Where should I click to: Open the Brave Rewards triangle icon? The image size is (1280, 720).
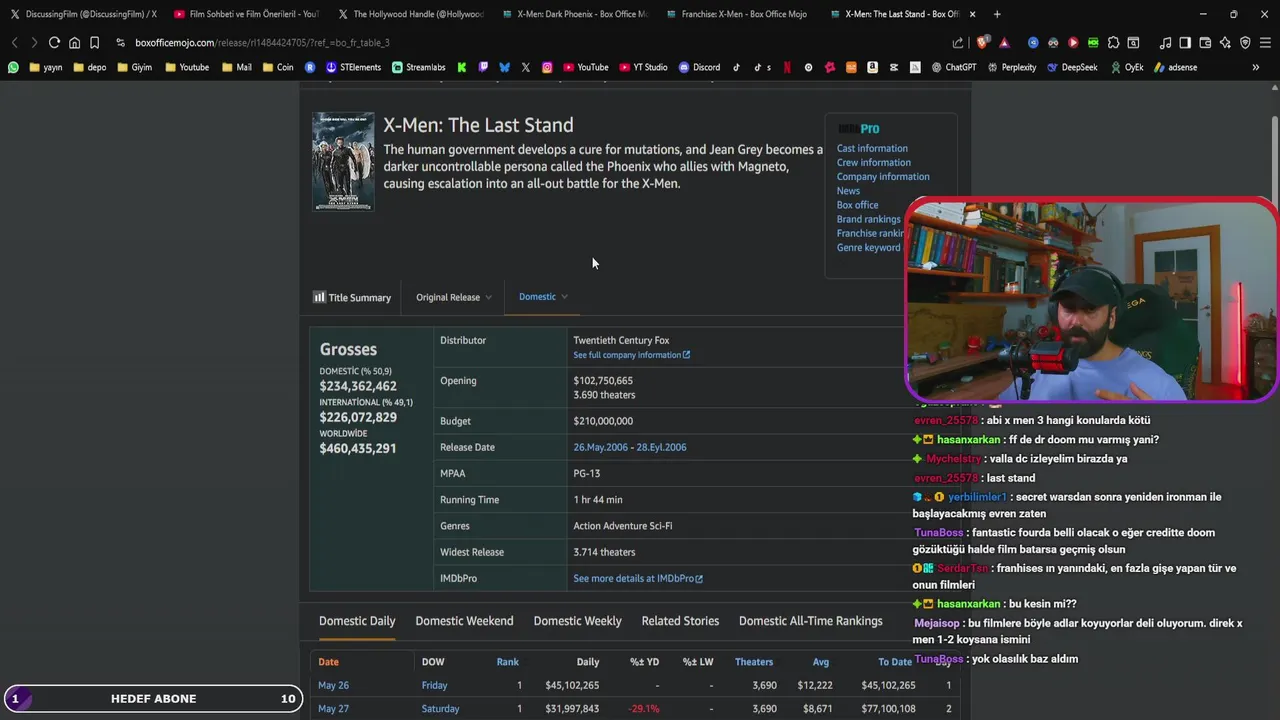click(x=1004, y=43)
